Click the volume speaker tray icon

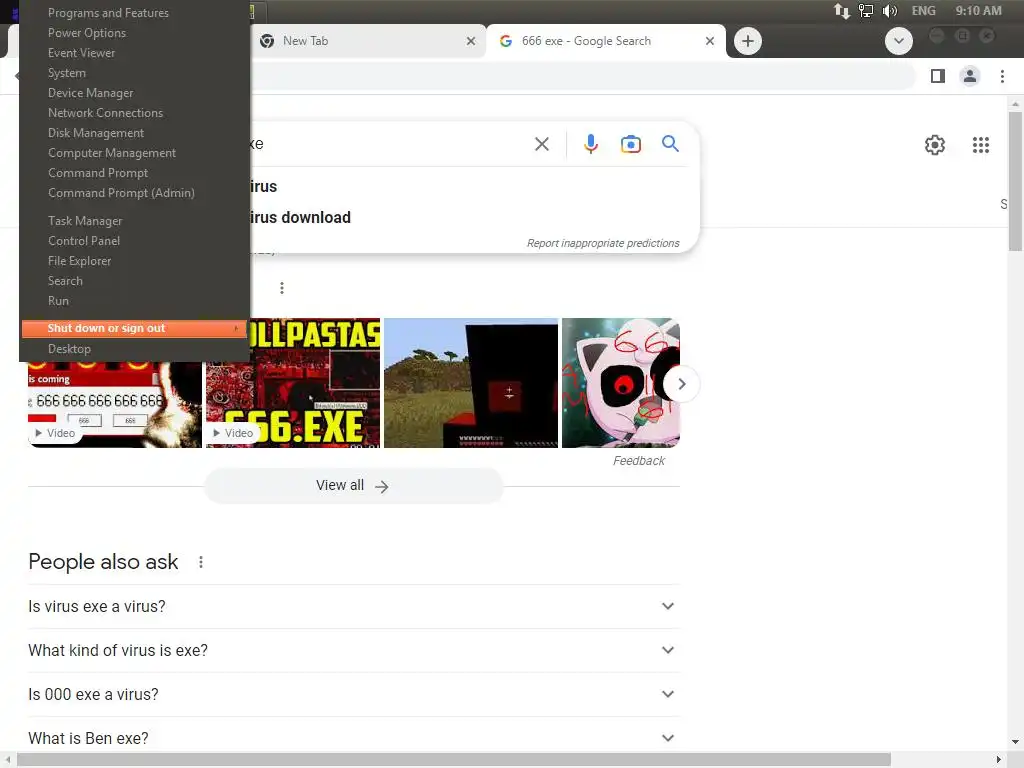click(889, 10)
